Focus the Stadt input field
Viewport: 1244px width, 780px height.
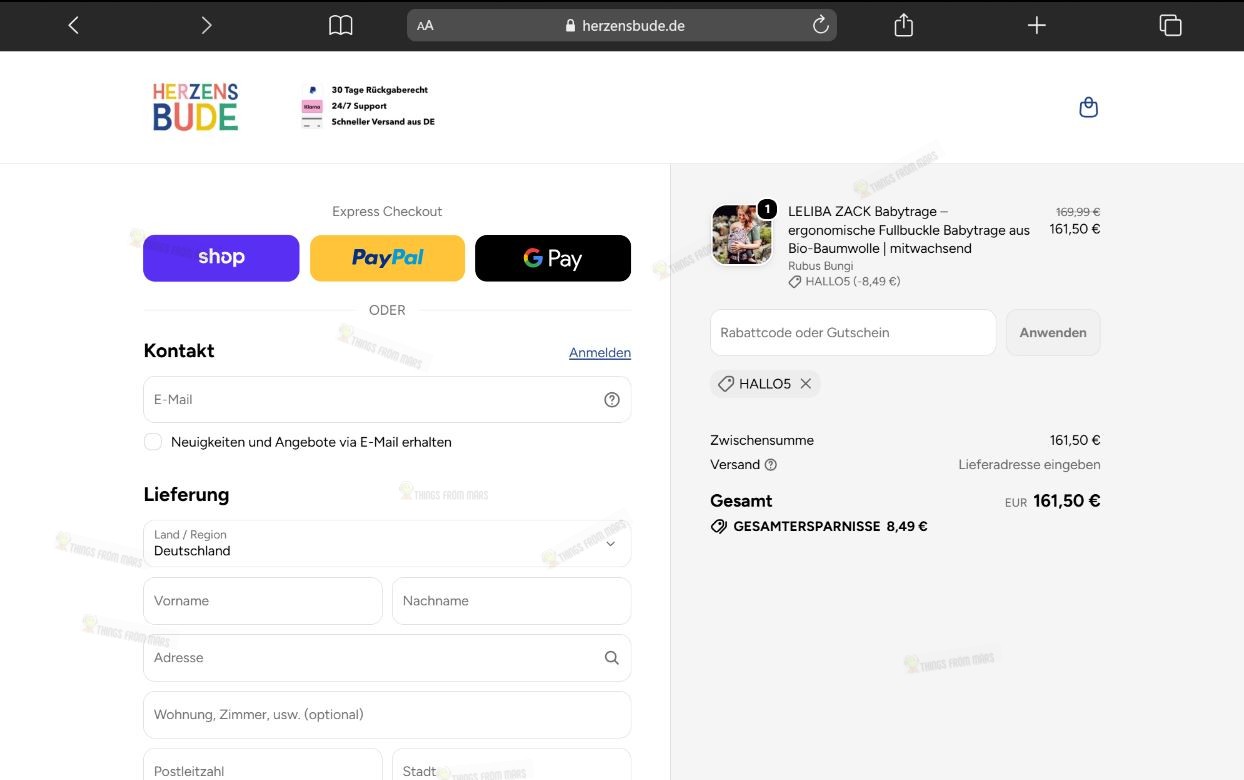(x=512, y=765)
